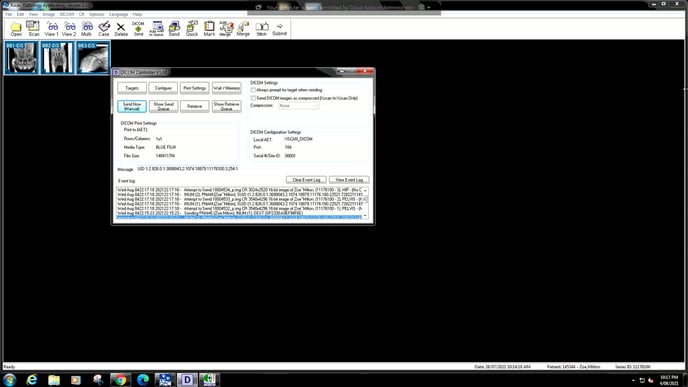Click the Send toolbar icon next to Quick
The height and width of the screenshot is (387, 688).
tap(174, 29)
